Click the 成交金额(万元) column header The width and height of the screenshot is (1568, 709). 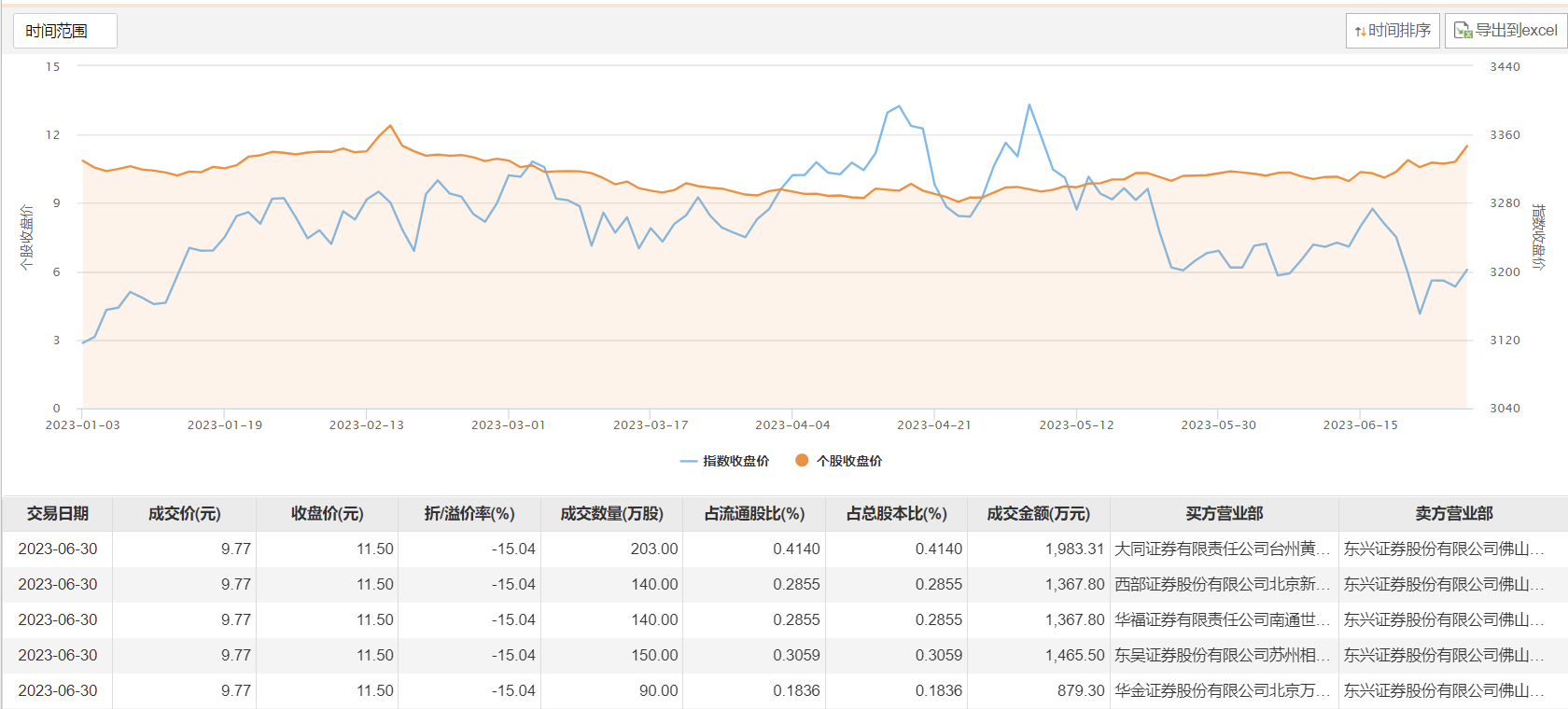1038,514
